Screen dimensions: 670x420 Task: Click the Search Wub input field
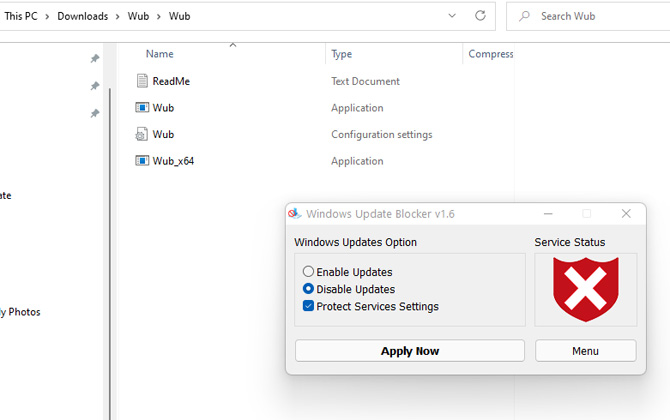coord(588,16)
